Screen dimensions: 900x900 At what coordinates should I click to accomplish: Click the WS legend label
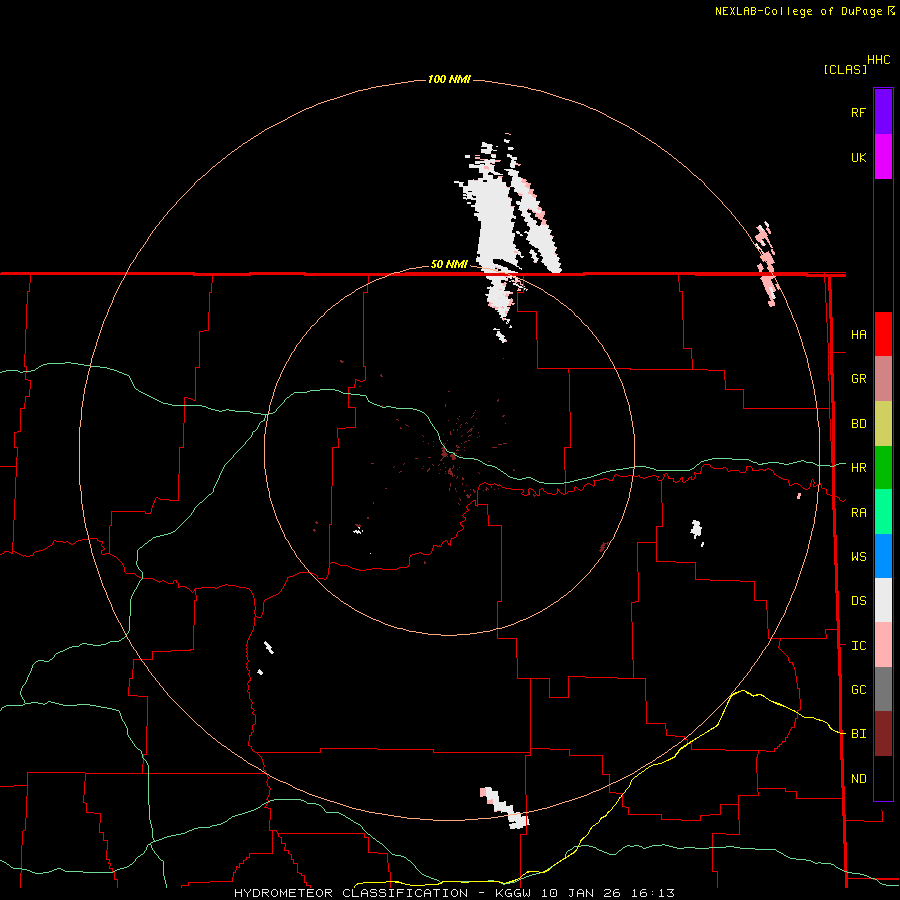[x=858, y=557]
